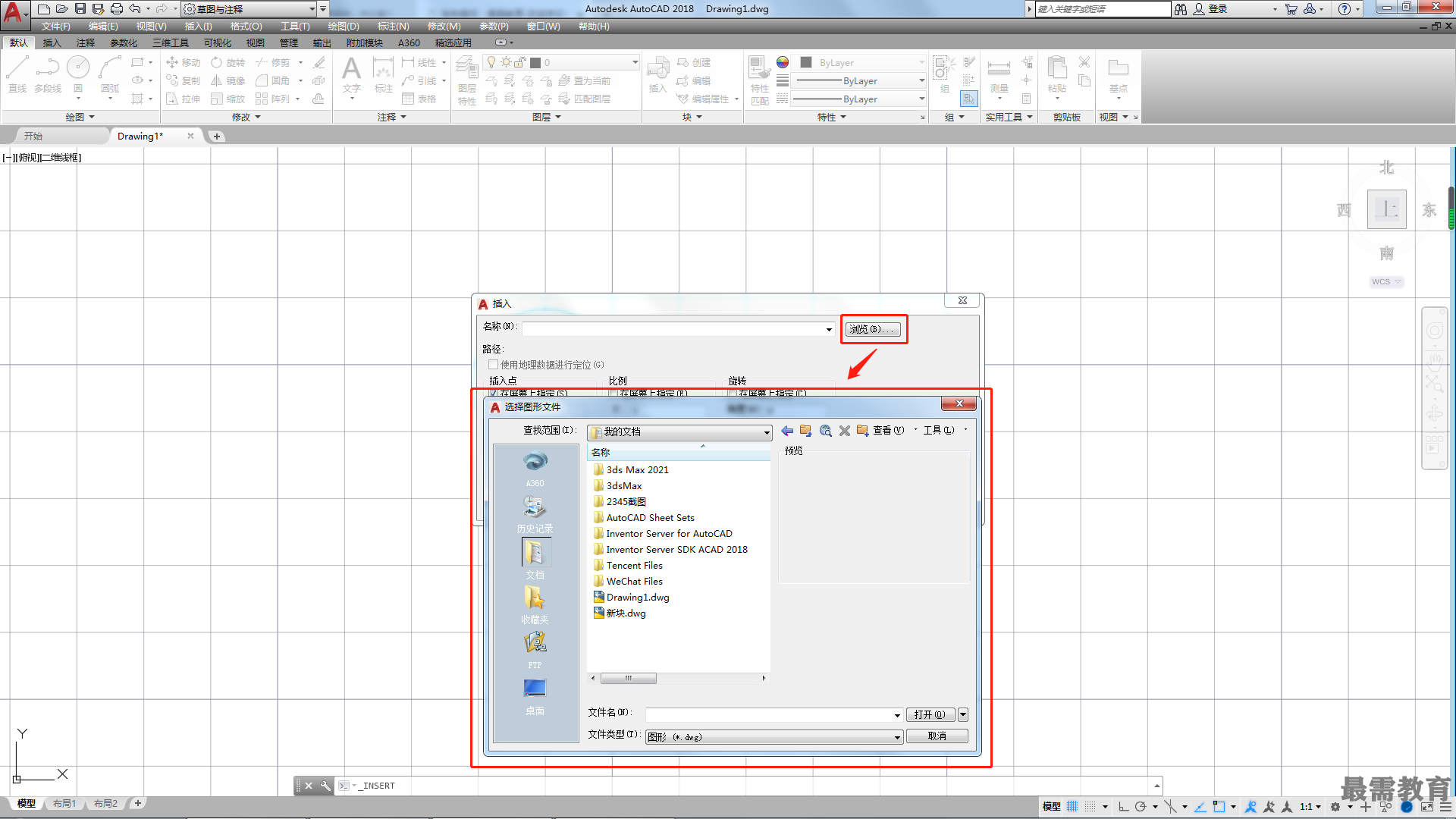1456x819 pixels.
Task: Open Desktop (桌面) in dialog sidebar
Action: point(535,696)
